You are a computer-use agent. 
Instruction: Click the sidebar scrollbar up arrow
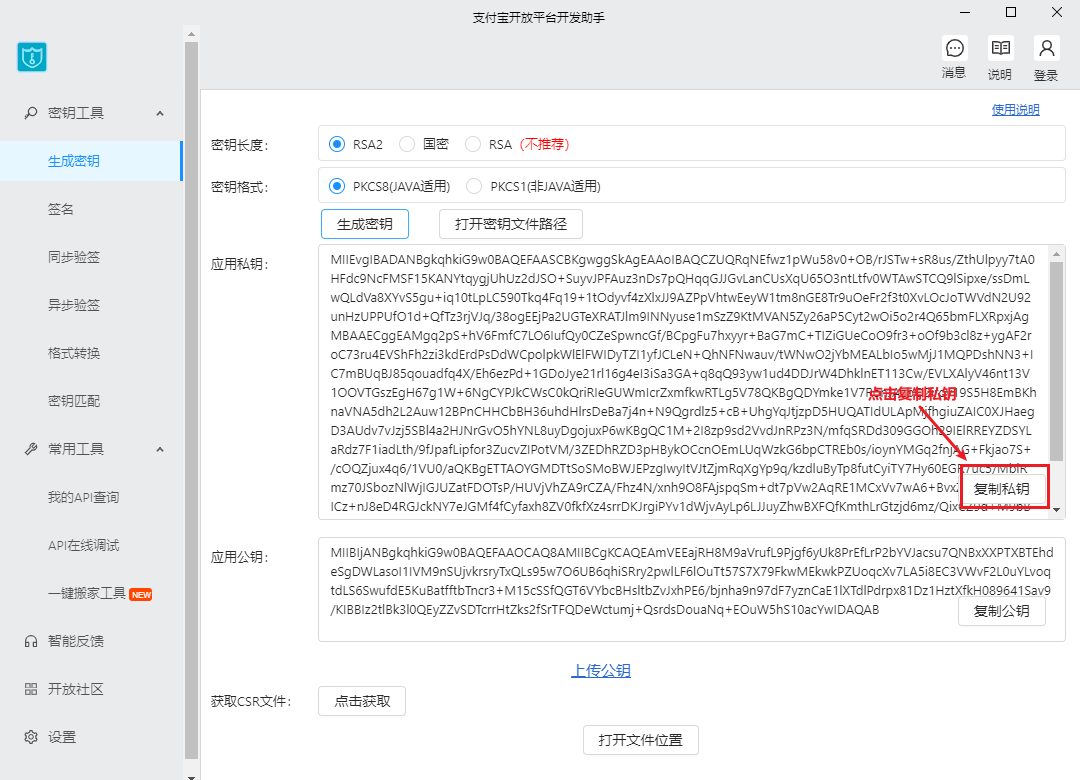tap(191, 33)
